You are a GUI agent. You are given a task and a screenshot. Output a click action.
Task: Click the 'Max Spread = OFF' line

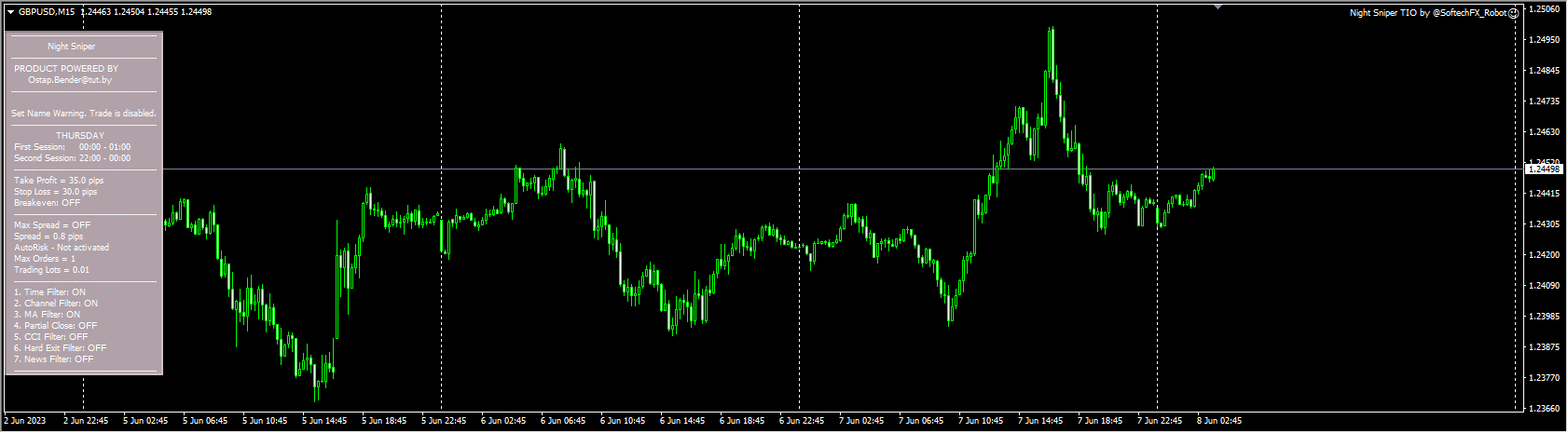(52, 225)
